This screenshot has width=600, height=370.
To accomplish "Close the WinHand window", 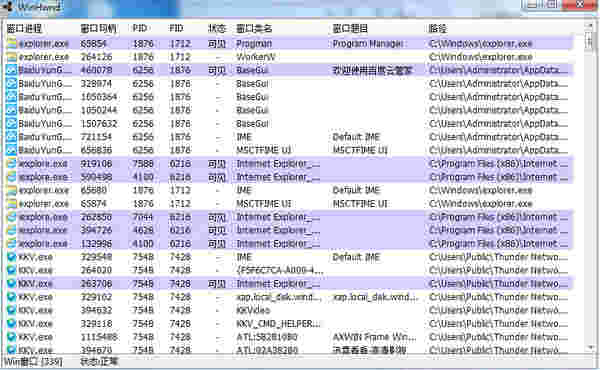I will click(580, 5).
